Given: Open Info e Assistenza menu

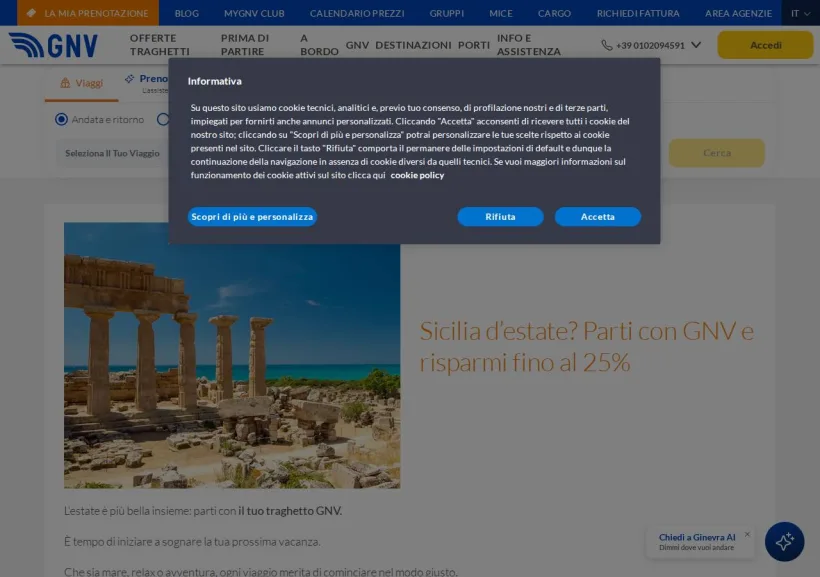Looking at the screenshot, I should [529, 45].
